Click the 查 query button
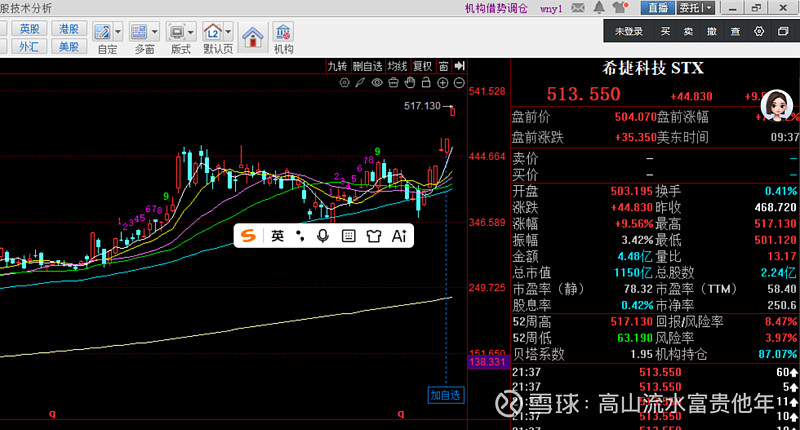This screenshot has height=430, width=800. coord(735,32)
